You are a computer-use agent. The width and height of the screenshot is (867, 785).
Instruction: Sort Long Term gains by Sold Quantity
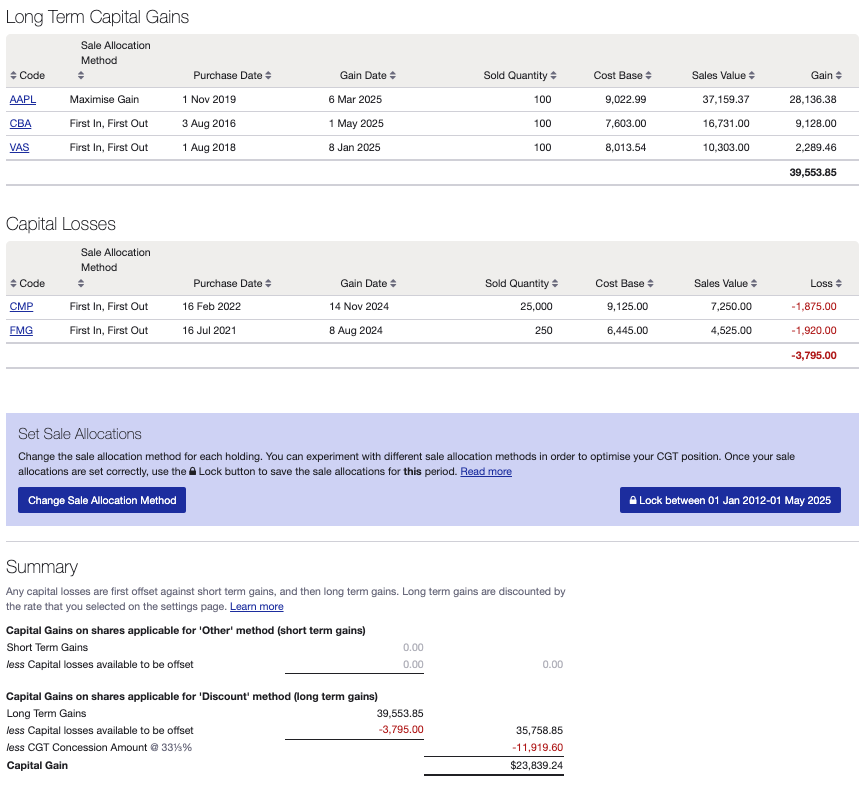[x=520, y=75]
